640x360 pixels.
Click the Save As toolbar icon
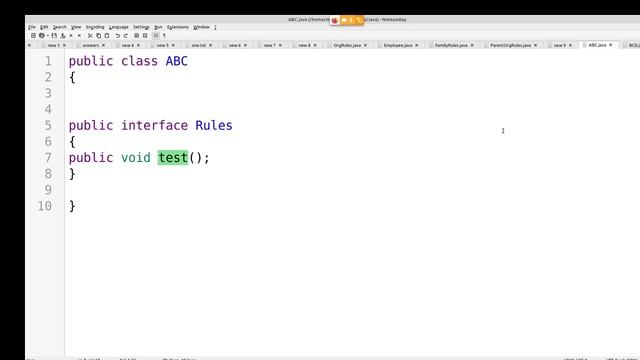tap(63, 36)
